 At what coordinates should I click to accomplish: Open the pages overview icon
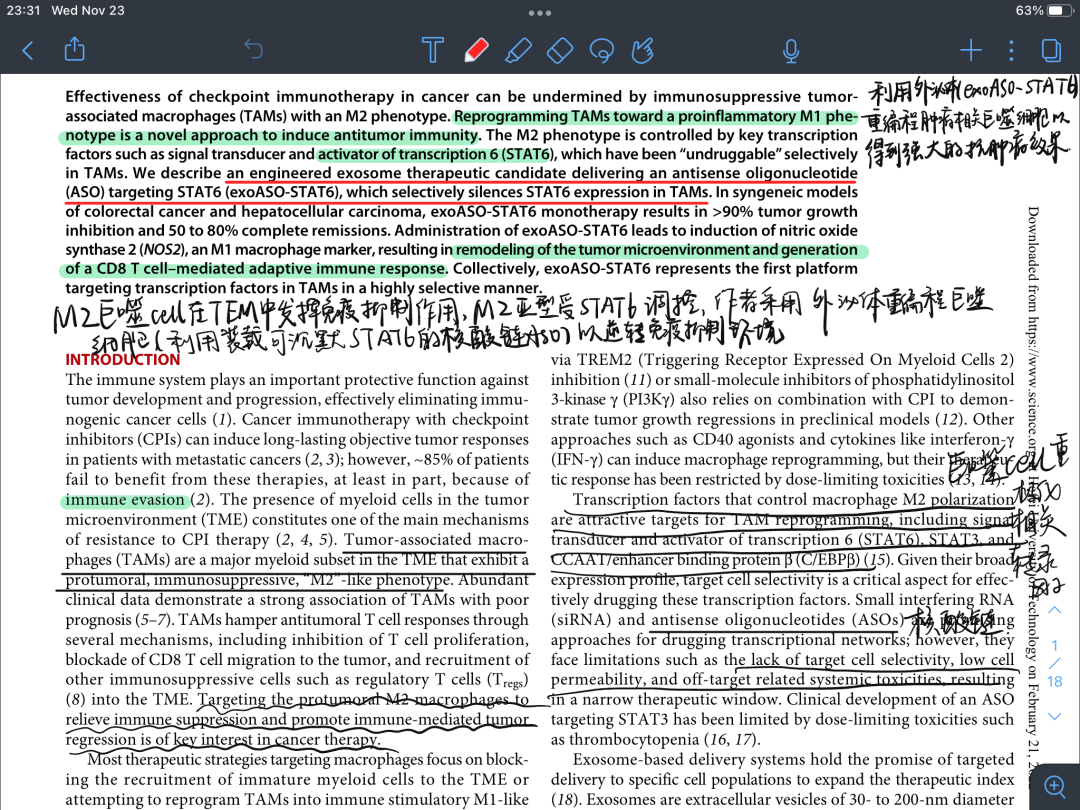(x=1051, y=50)
